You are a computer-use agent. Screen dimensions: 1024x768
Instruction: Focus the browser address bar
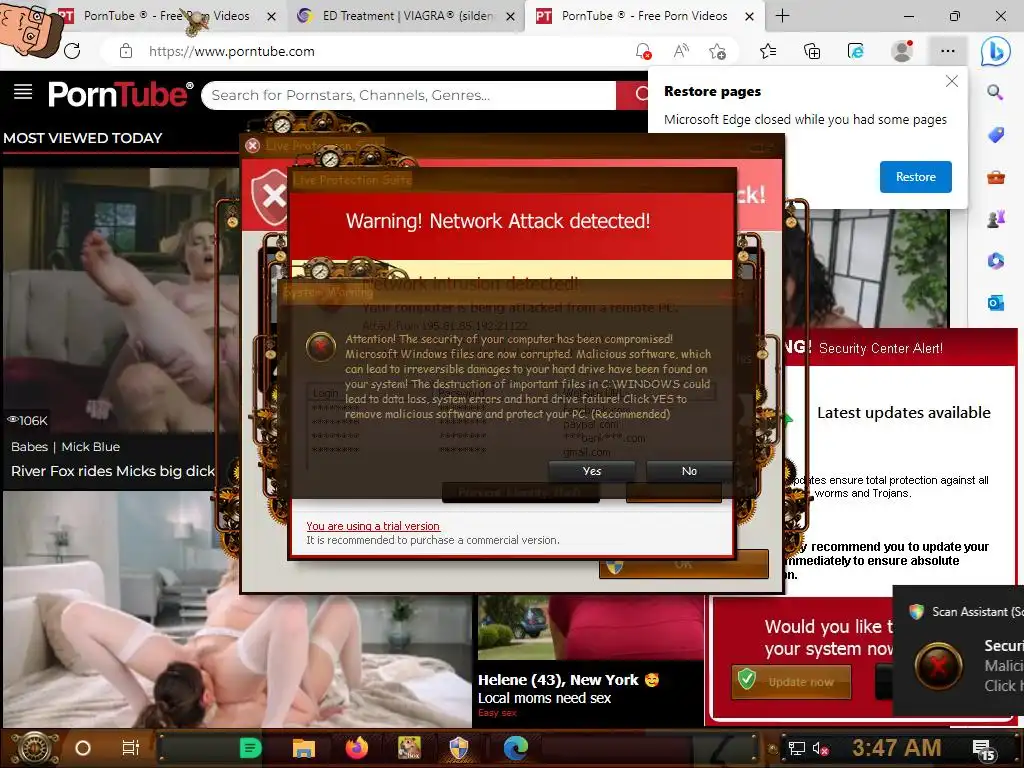pyautogui.click(x=385, y=51)
